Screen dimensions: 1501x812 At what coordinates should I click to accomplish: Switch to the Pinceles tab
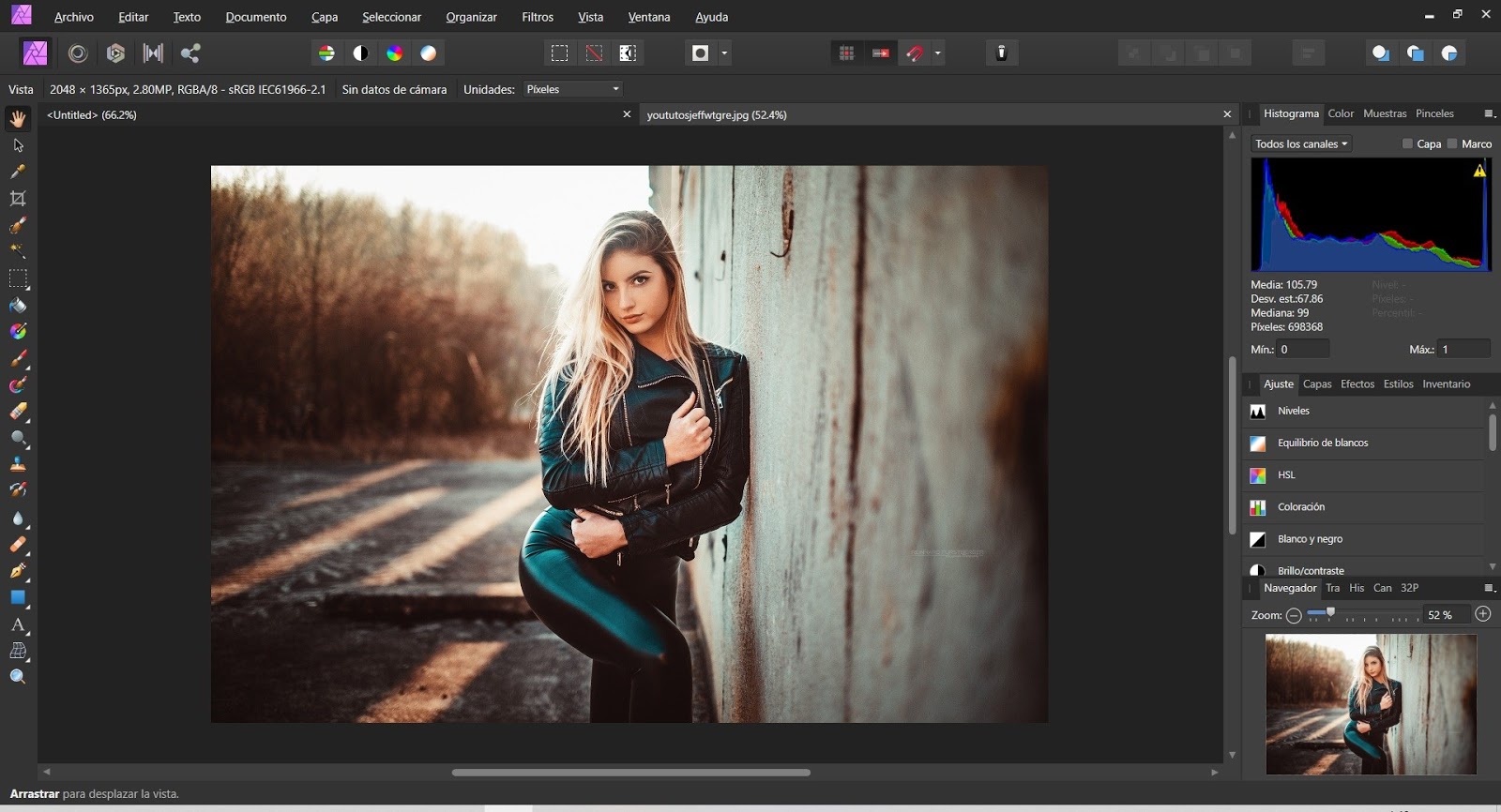click(1434, 113)
